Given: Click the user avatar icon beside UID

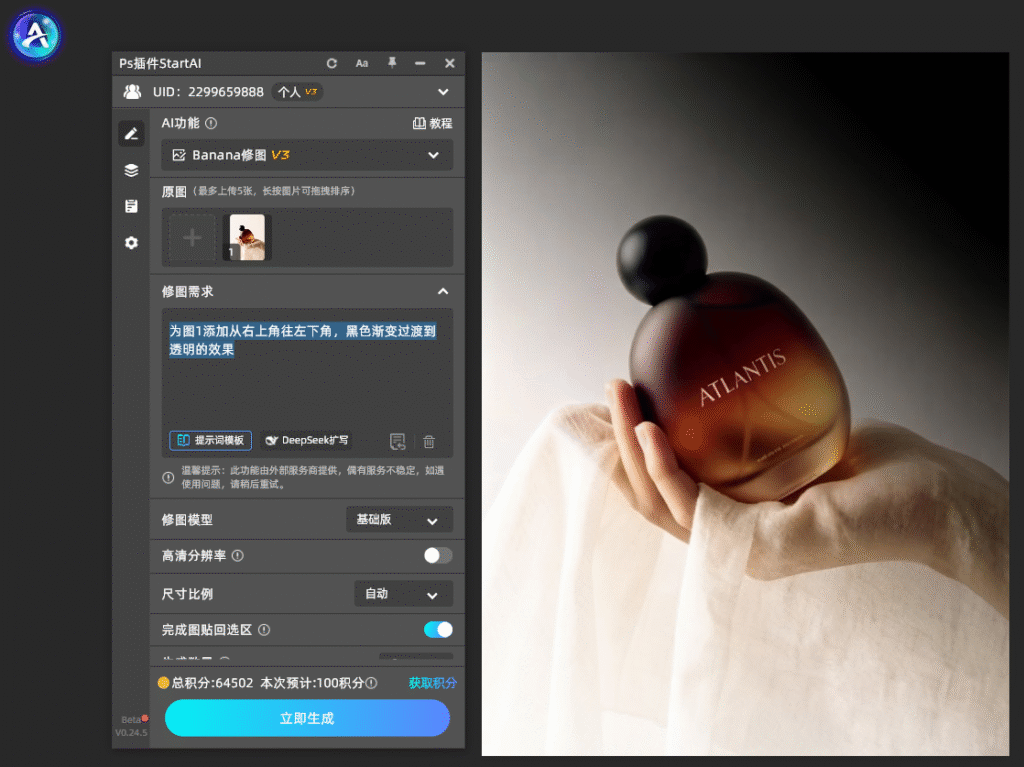Looking at the screenshot, I should click(133, 91).
